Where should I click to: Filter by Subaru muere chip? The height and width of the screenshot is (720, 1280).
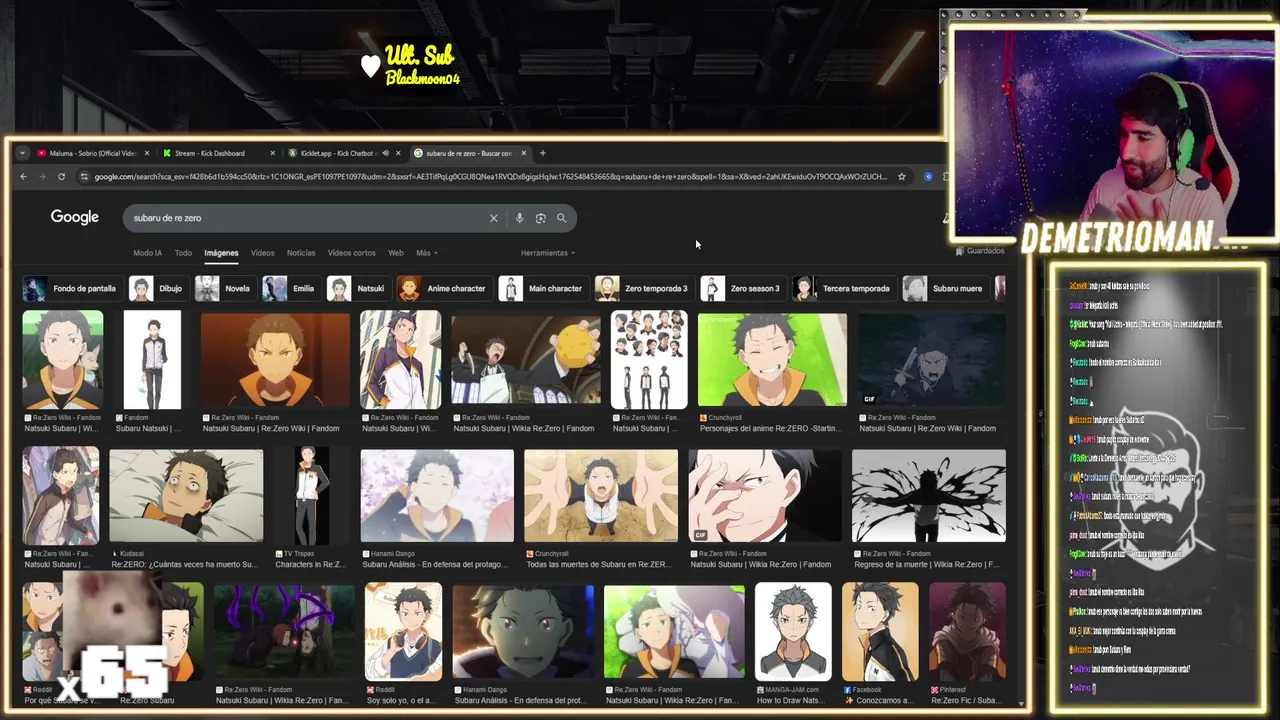946,288
